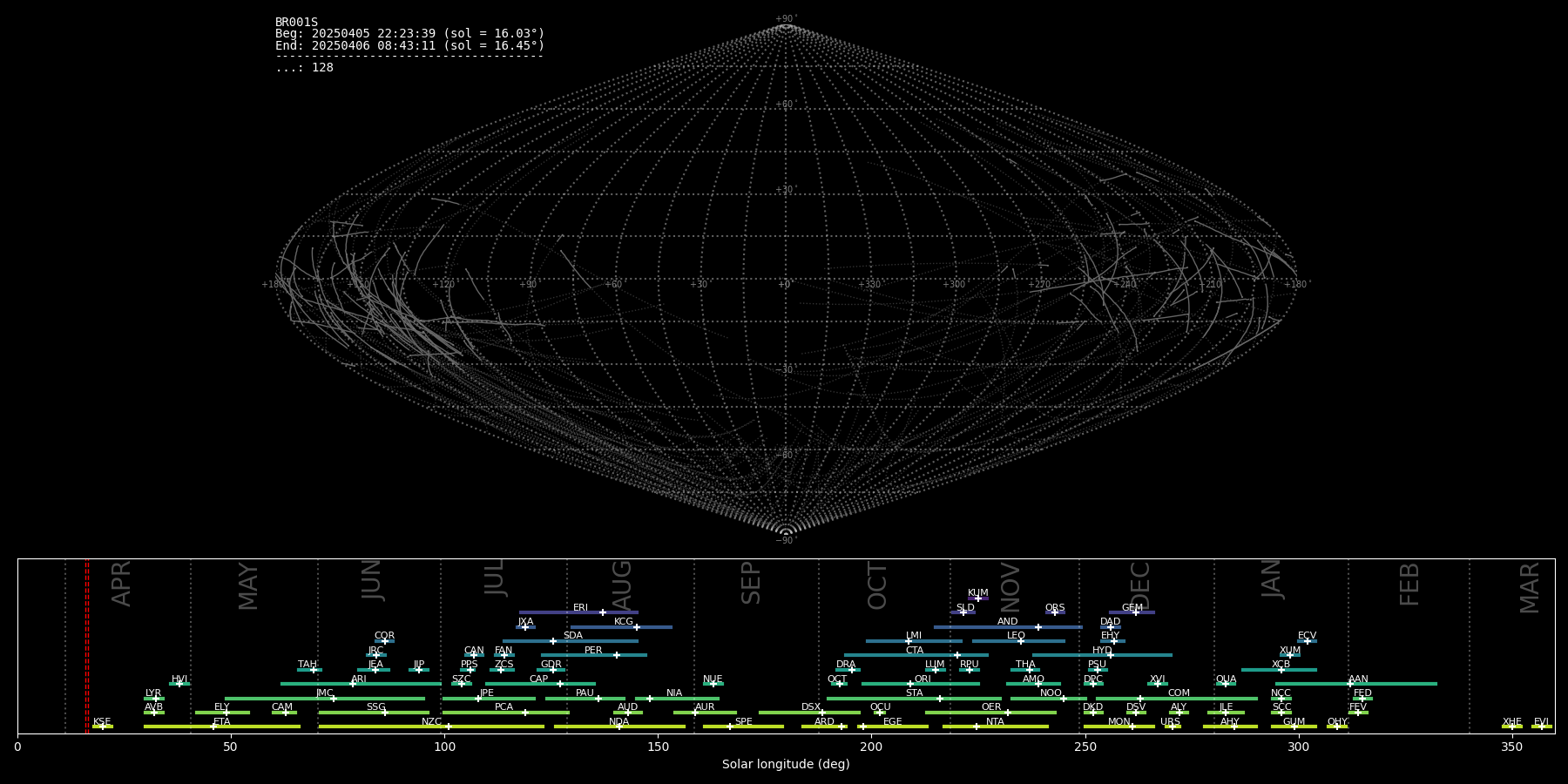Click the FED shower label
This screenshot has height=784, width=1568.
click(x=1362, y=693)
